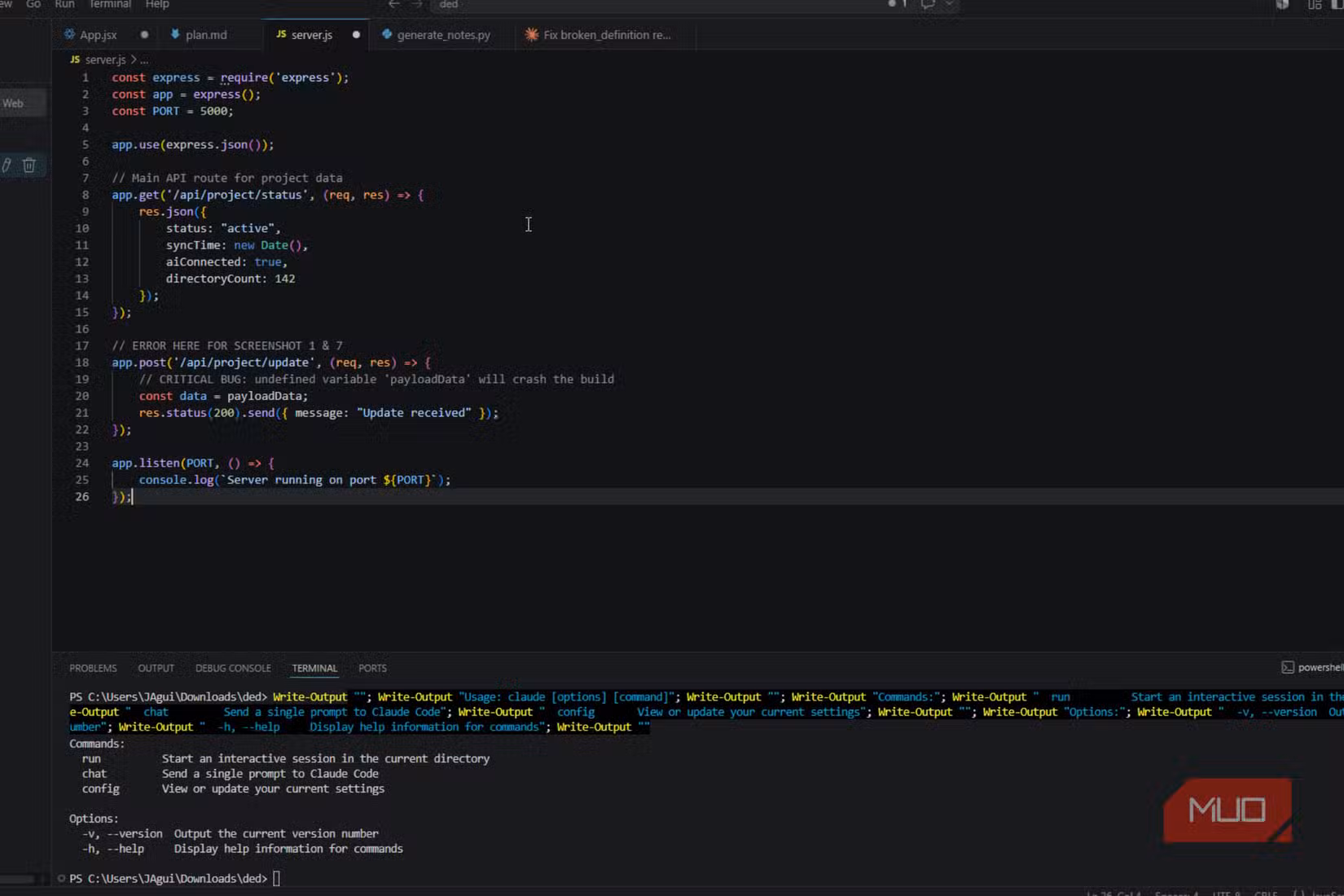1344x896 pixels.
Task: Click the JS file icon on server.js tab
Action: tap(281, 34)
